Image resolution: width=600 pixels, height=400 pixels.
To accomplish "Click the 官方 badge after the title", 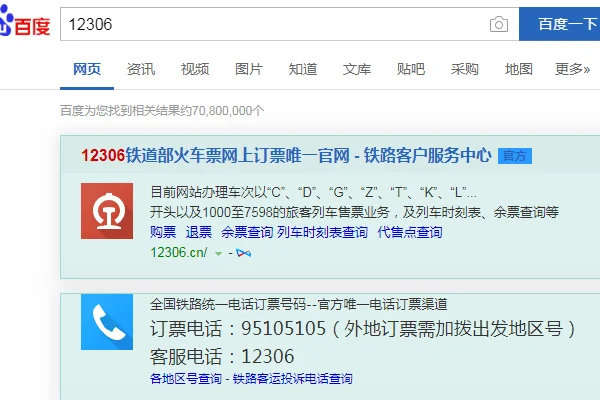I will coord(515,156).
